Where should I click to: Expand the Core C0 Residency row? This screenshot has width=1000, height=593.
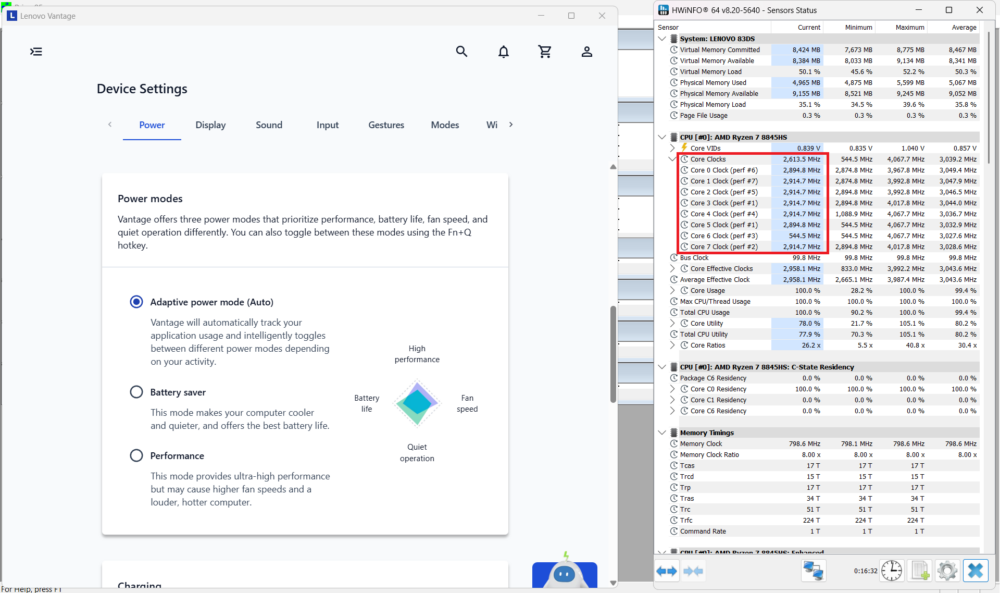tap(673, 389)
